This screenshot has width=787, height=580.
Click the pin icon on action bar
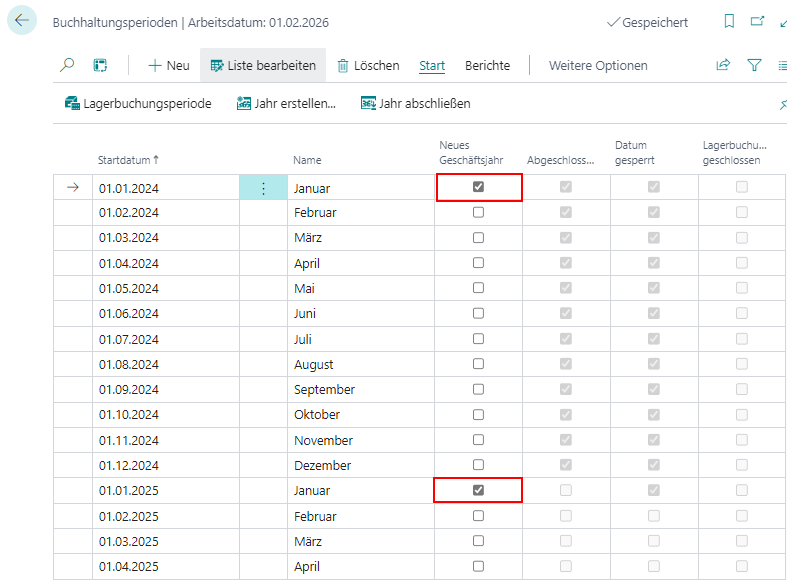point(782,104)
